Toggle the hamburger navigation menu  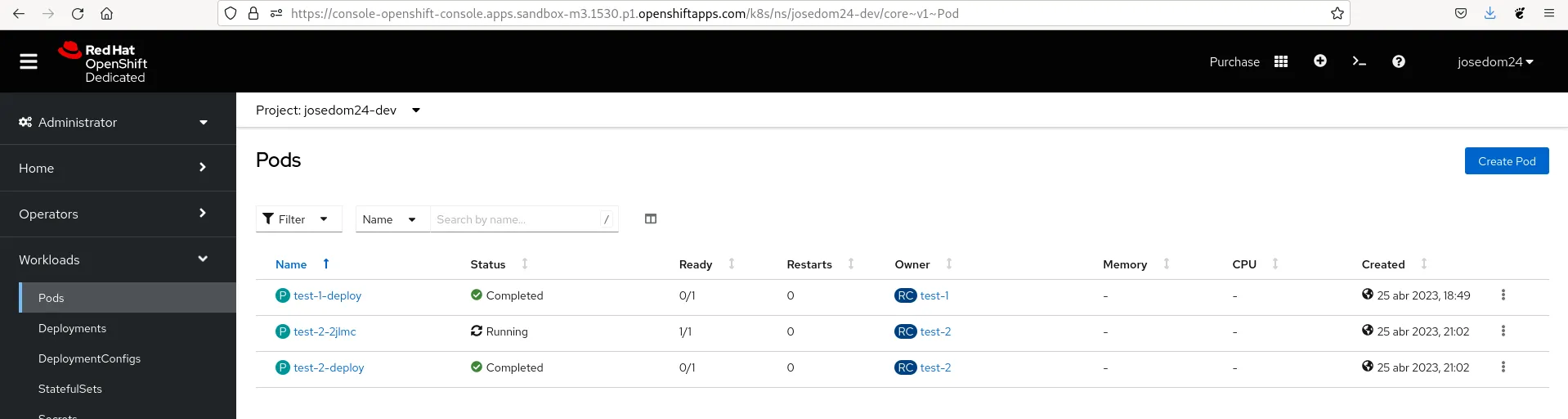[29, 61]
